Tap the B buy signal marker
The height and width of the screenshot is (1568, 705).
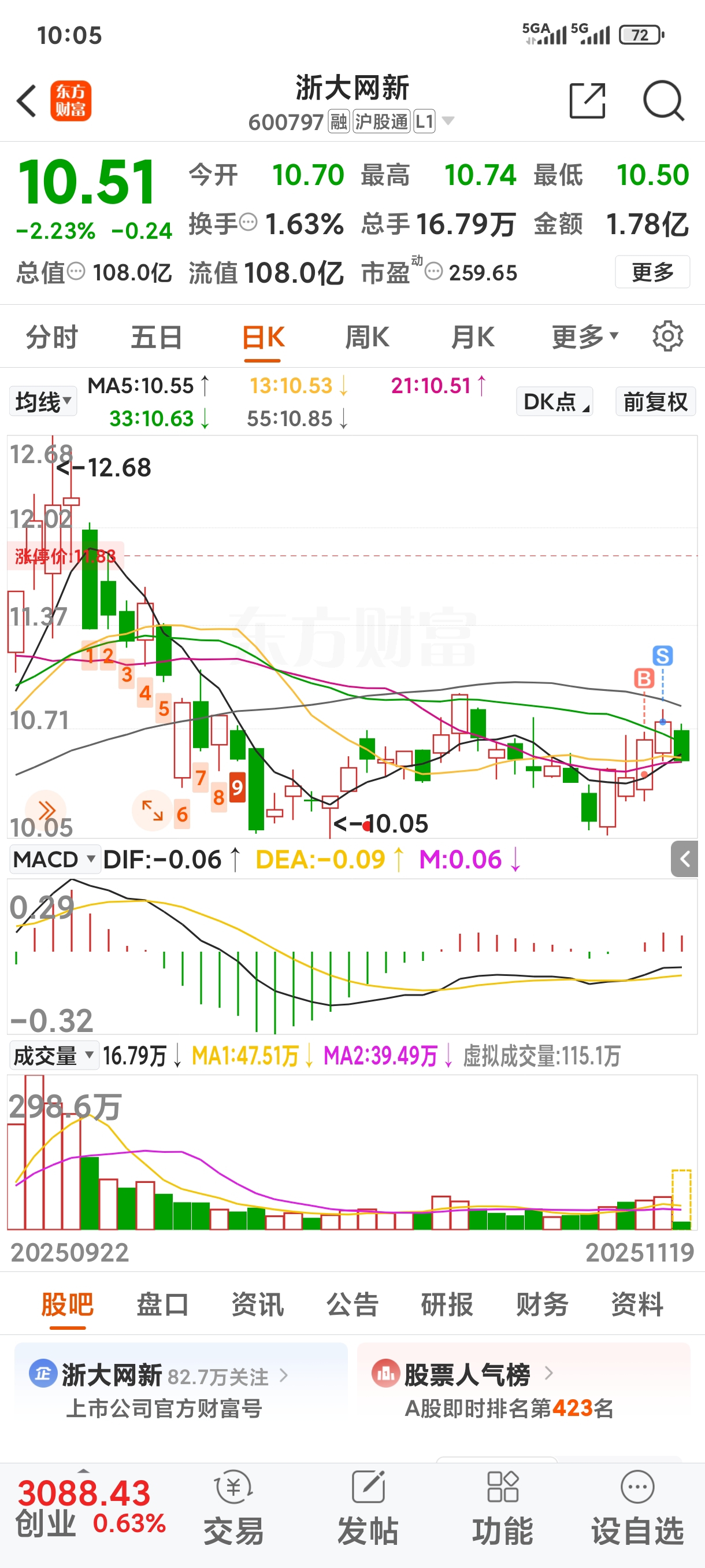click(644, 678)
